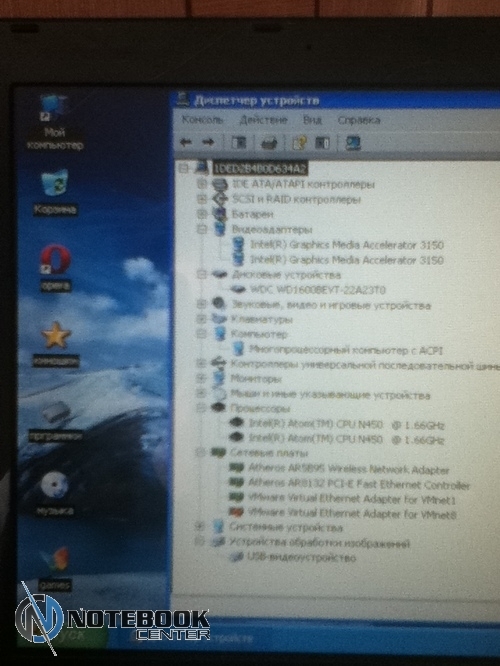The width and height of the screenshot is (500, 666).
Task: Open the Действие menu
Action: [263, 120]
